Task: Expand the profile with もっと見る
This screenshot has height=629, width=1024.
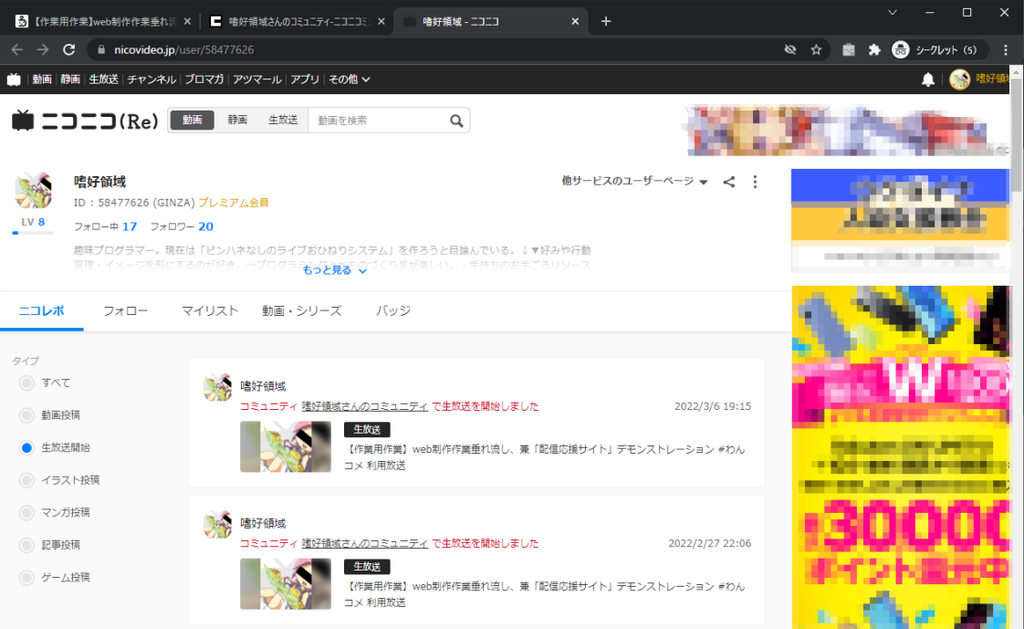Action: (x=335, y=270)
